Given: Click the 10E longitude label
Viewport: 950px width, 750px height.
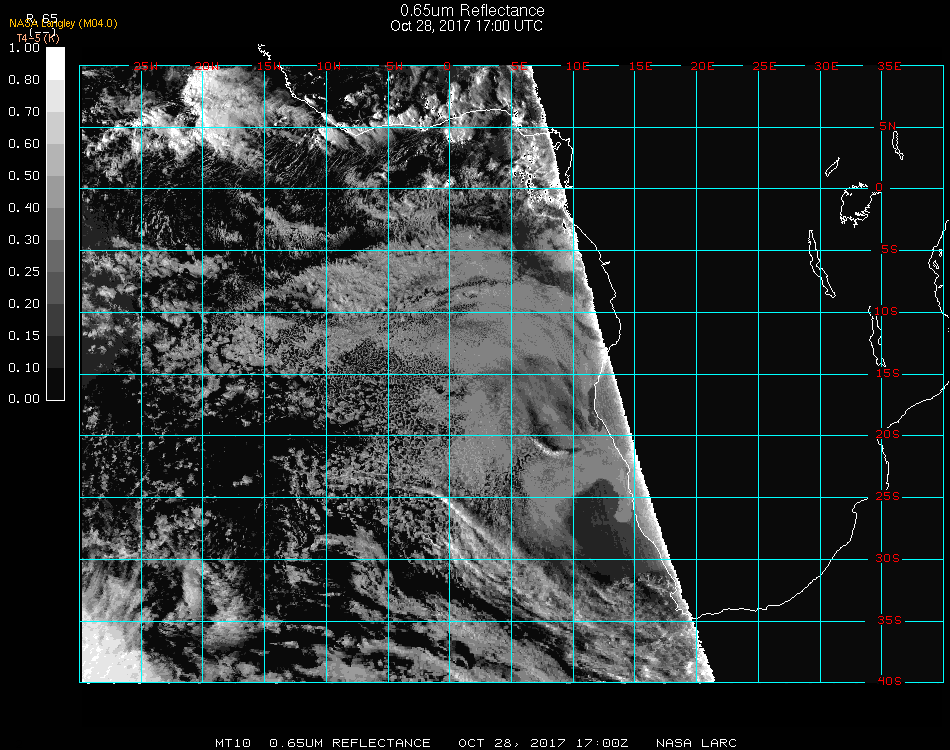Looking at the screenshot, I should coord(577,66).
